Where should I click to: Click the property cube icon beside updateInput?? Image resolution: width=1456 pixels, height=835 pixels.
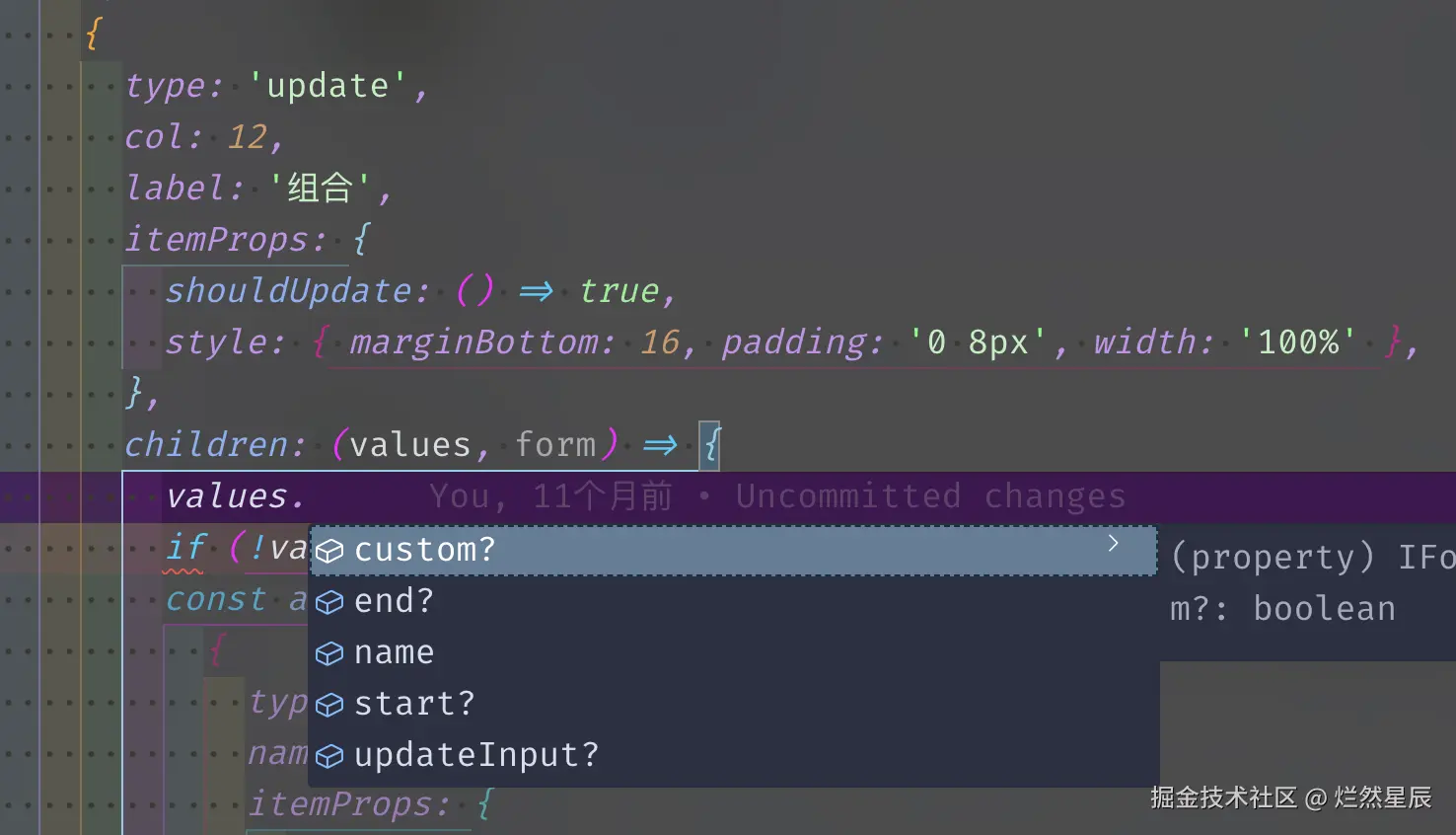(x=329, y=756)
